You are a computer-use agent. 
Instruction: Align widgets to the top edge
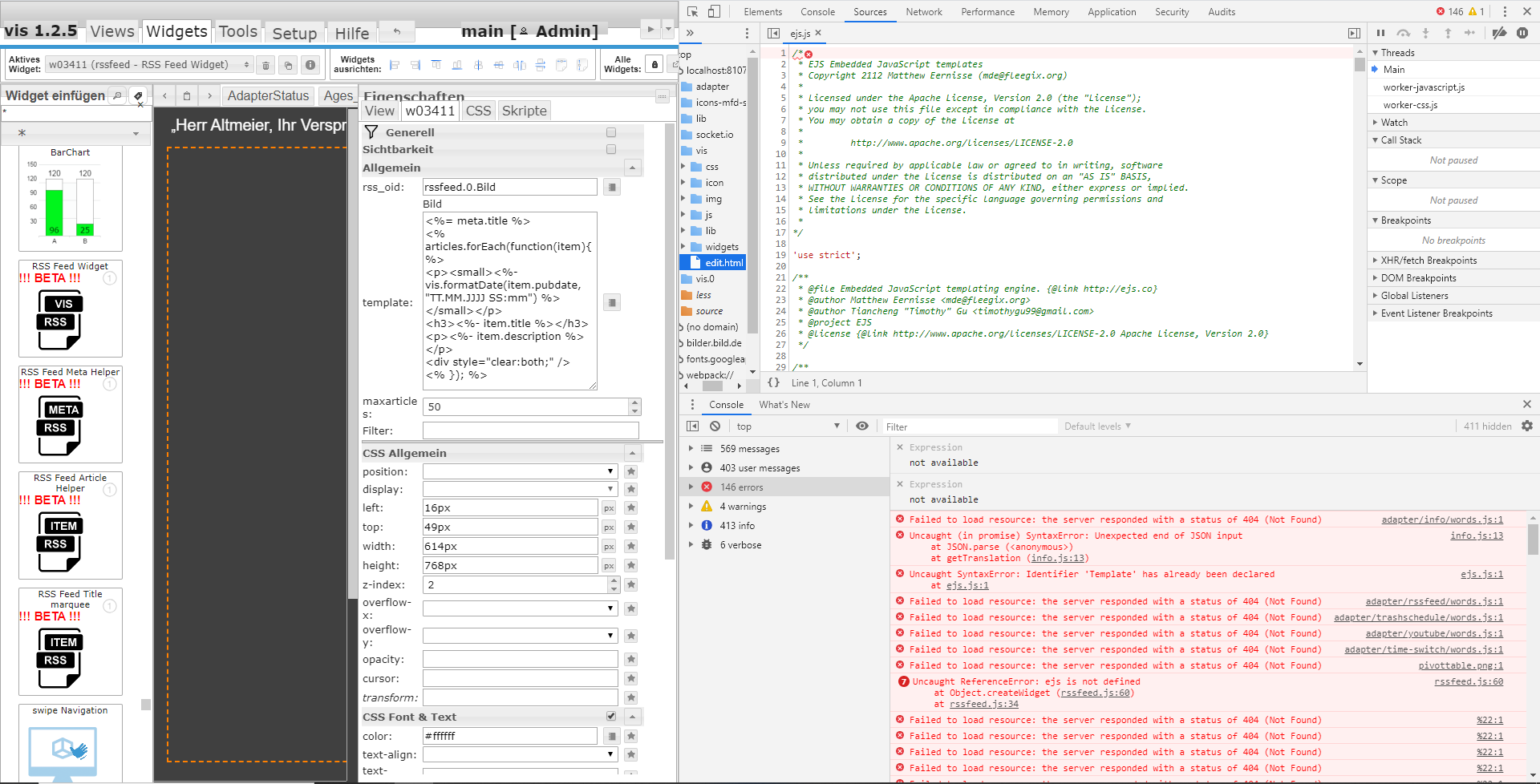[436, 65]
